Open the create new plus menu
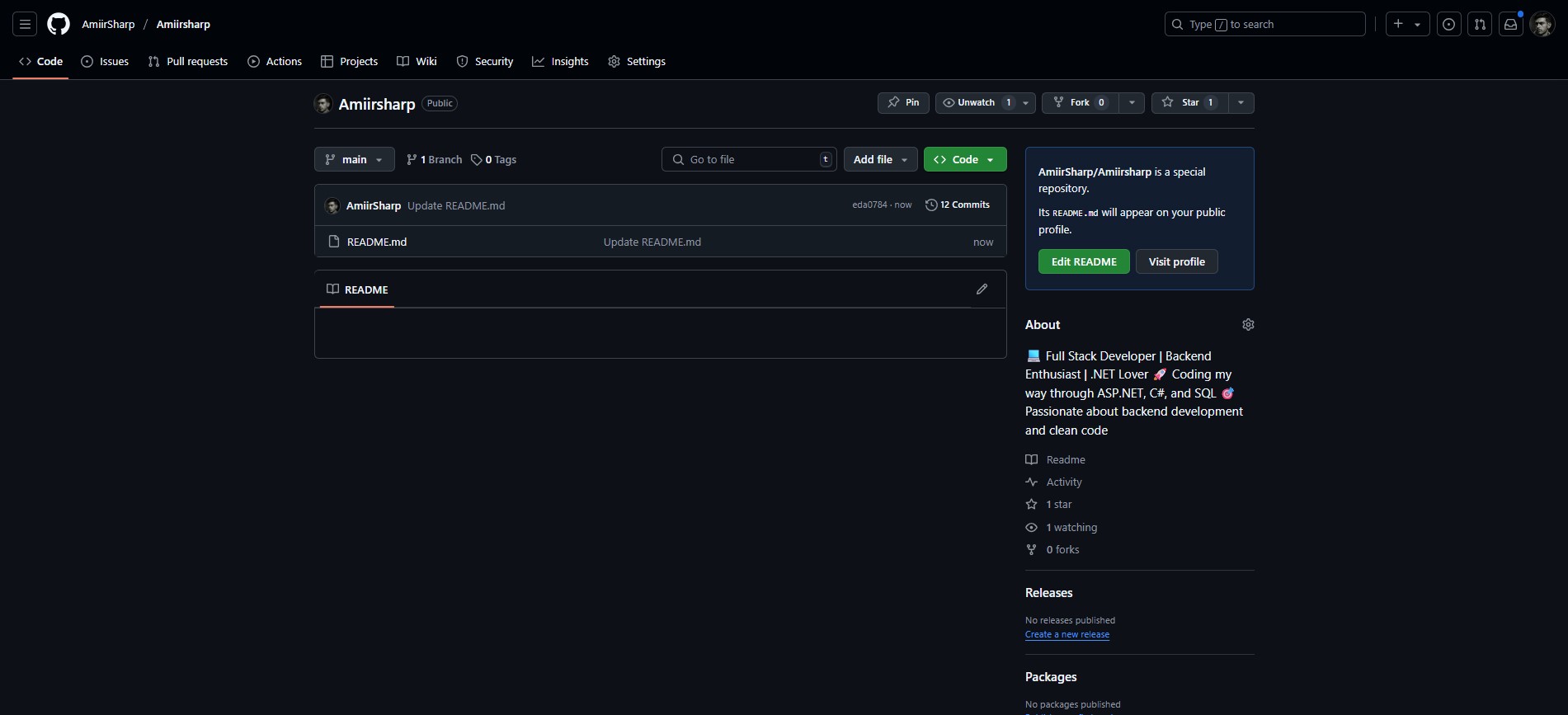The width and height of the screenshot is (1568, 715). click(x=1407, y=25)
